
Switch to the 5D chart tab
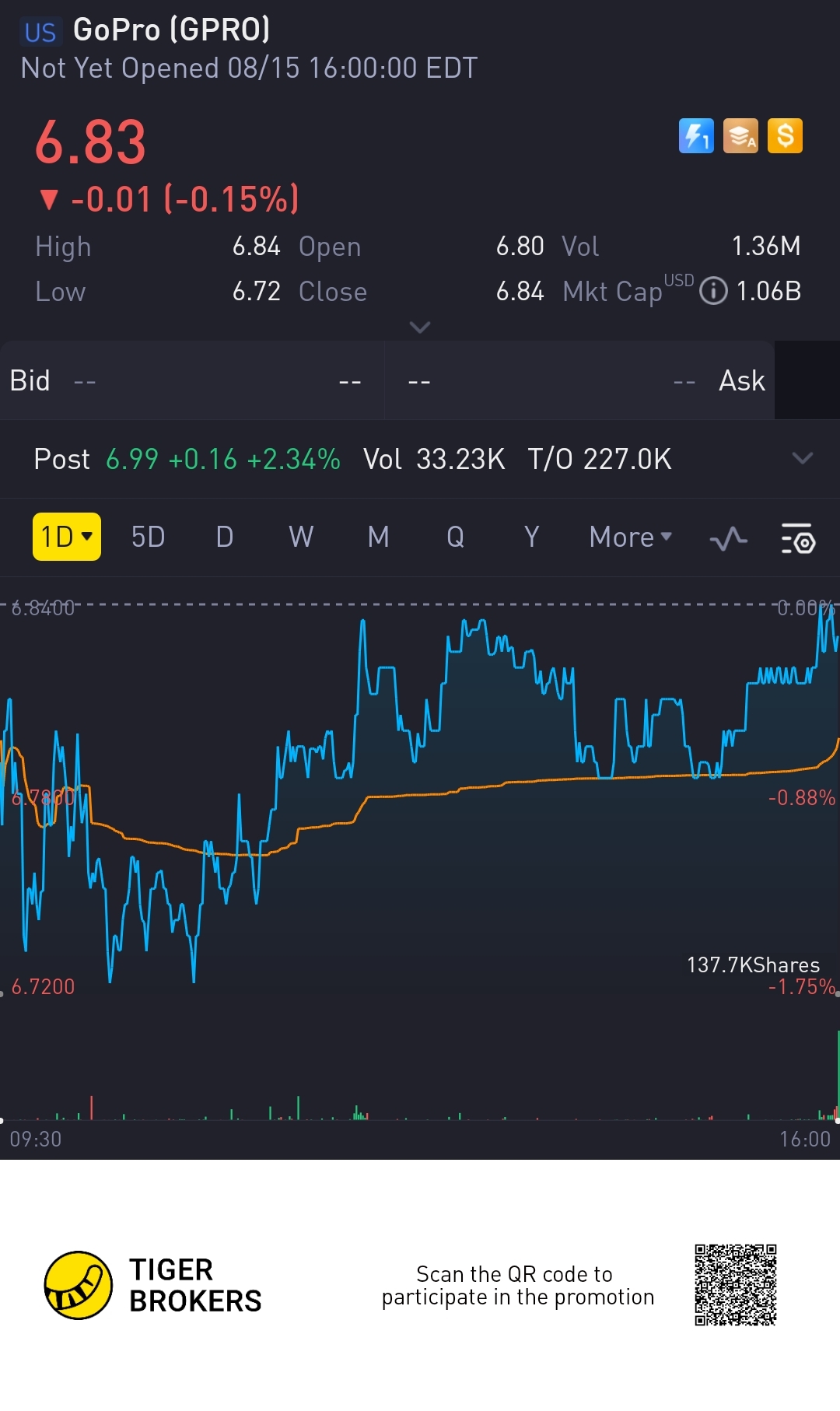coord(148,537)
